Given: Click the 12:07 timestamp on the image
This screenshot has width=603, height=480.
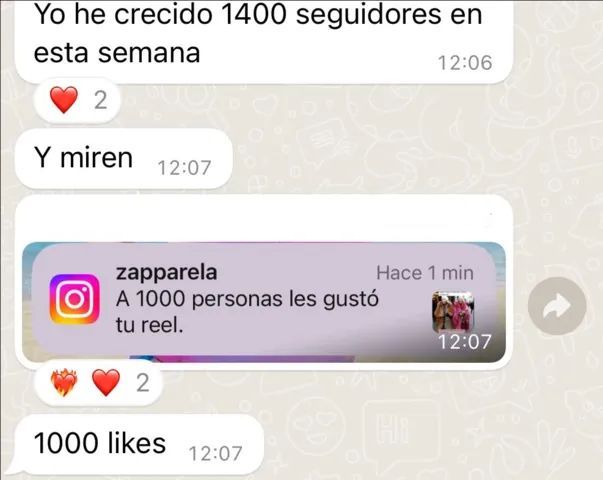Looking at the screenshot, I should [x=465, y=342].
